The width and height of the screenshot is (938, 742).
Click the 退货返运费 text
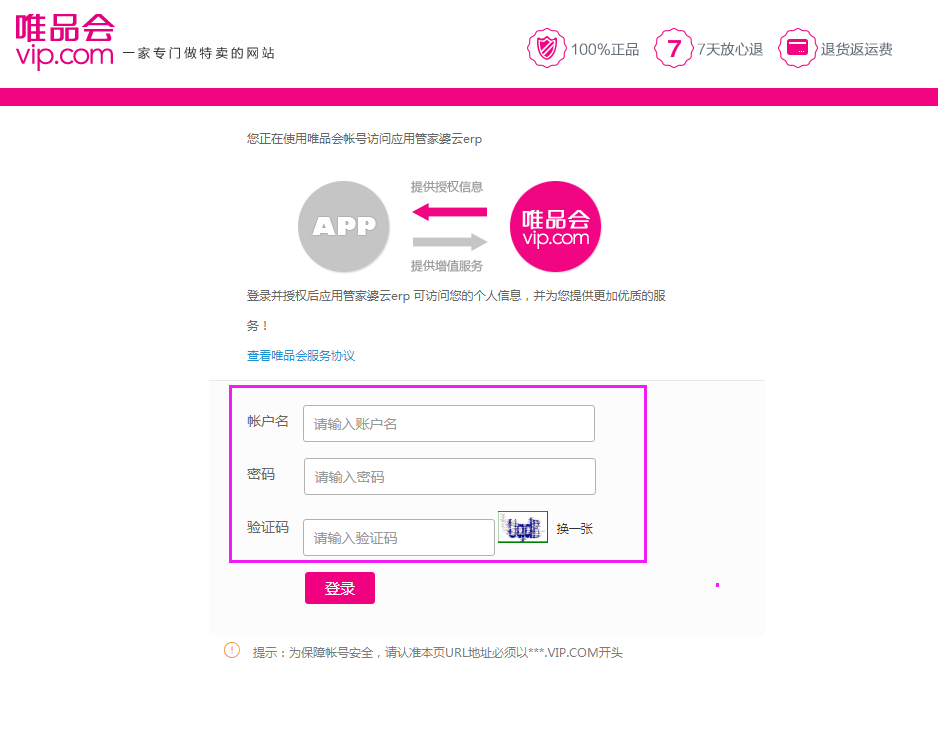coord(857,49)
